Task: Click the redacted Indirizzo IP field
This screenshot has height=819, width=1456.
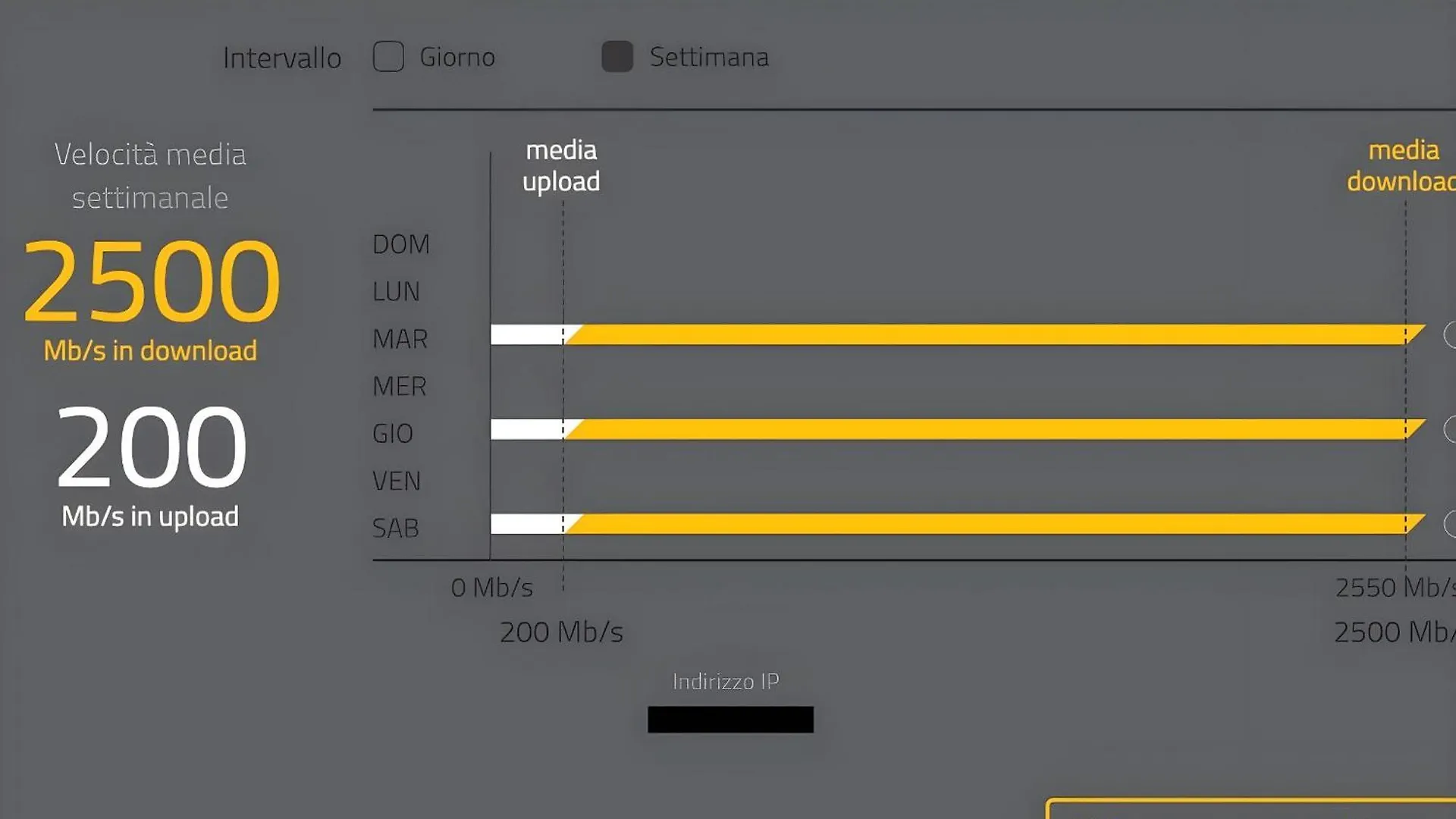Action: [730, 720]
